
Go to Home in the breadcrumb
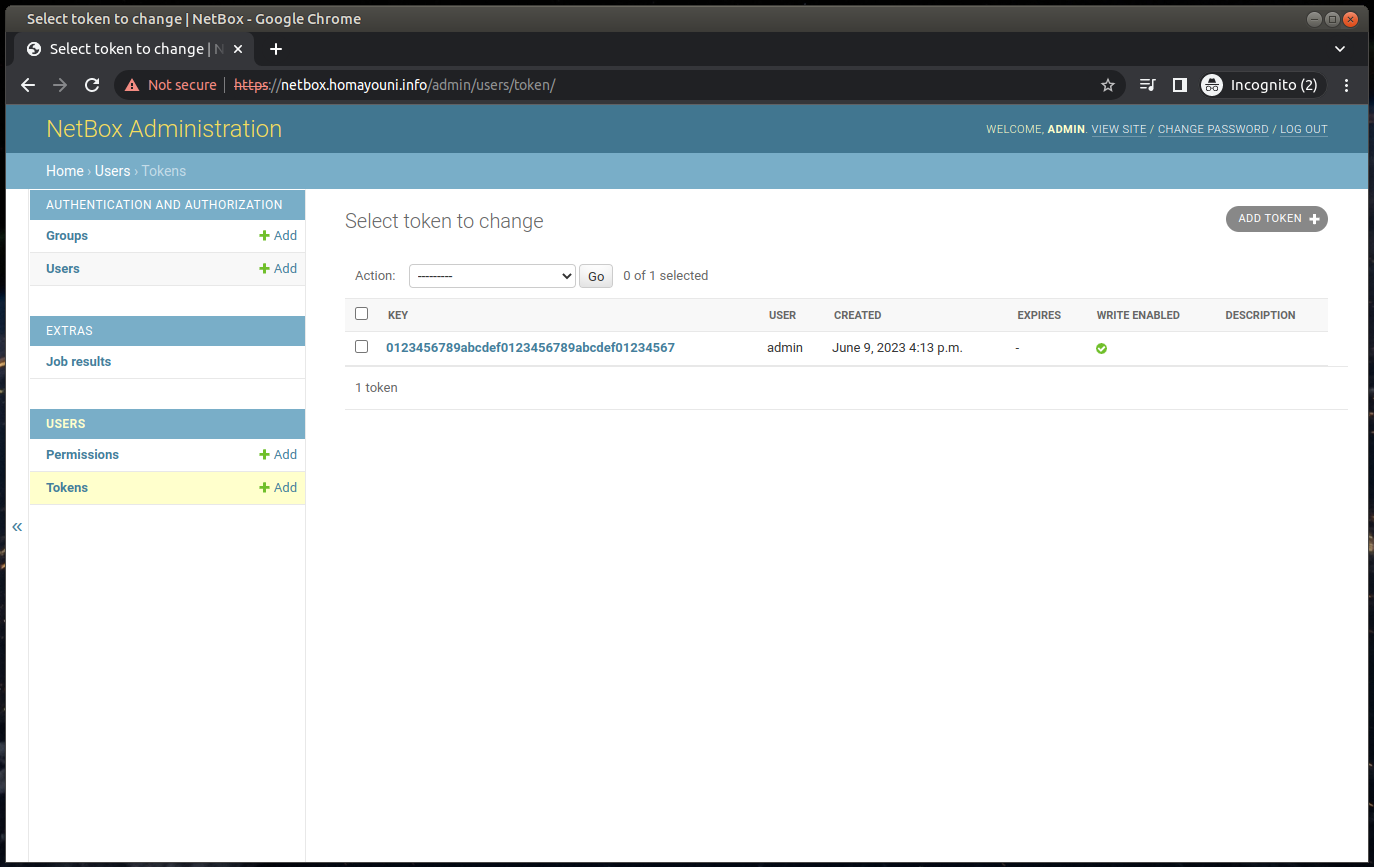coord(65,171)
